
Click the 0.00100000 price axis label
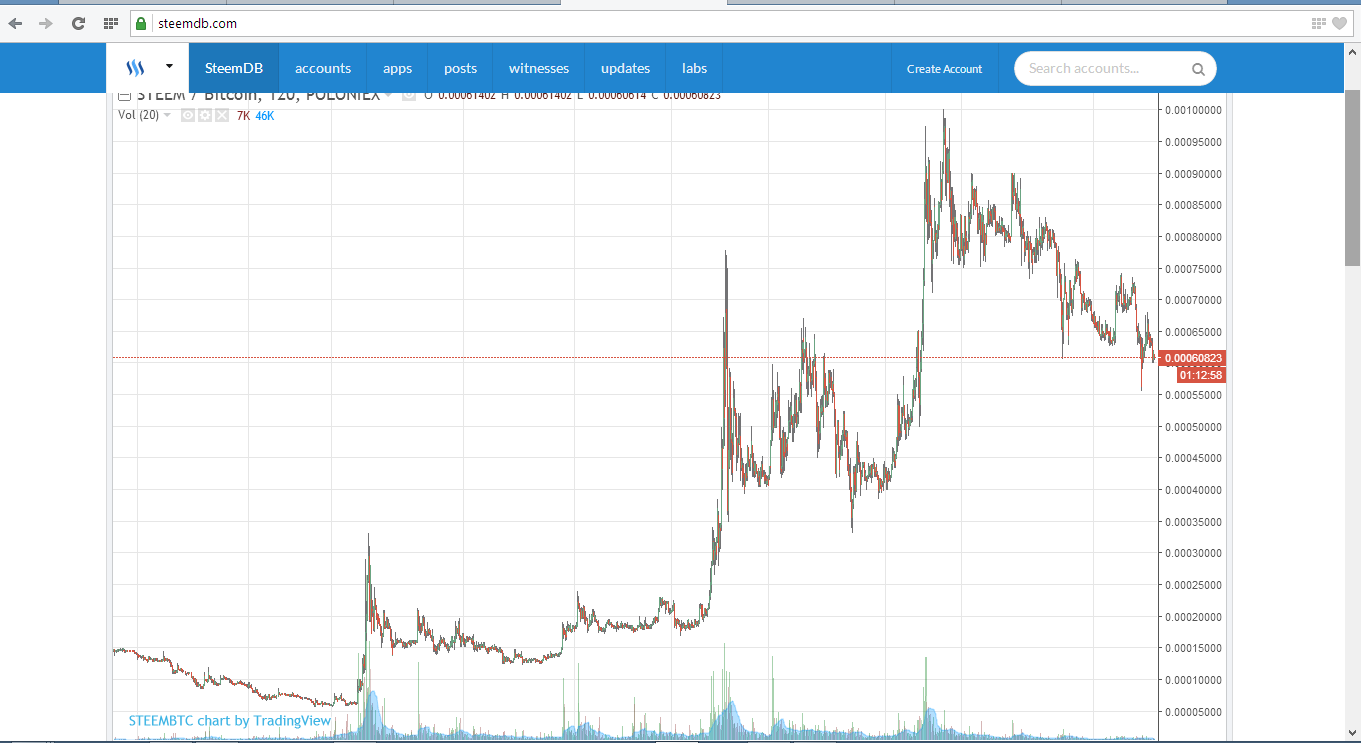(1194, 110)
